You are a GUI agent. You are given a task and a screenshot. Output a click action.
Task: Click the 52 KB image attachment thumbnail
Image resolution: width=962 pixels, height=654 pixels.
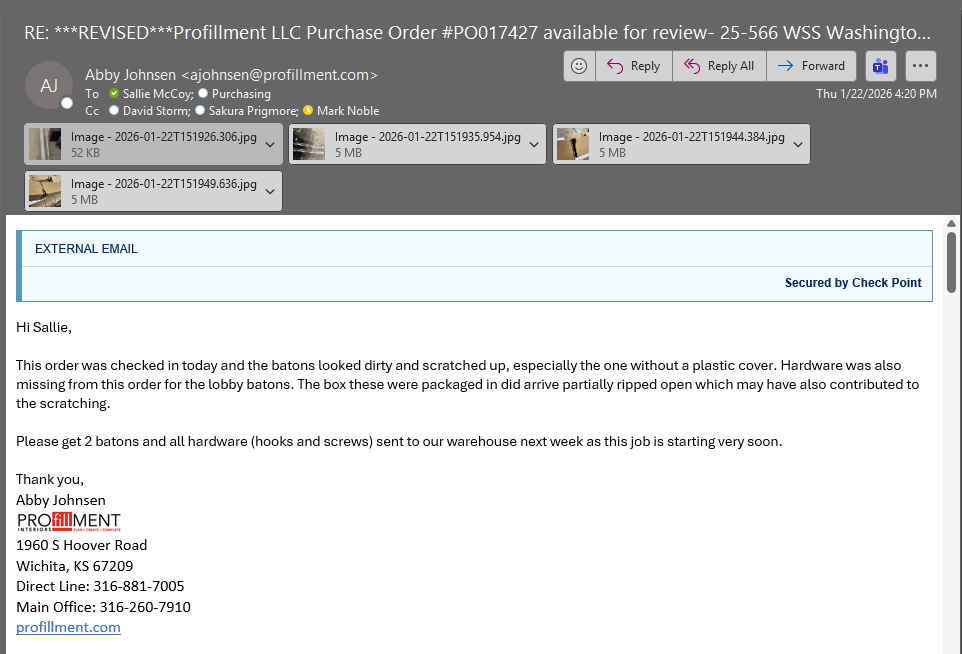(45, 144)
